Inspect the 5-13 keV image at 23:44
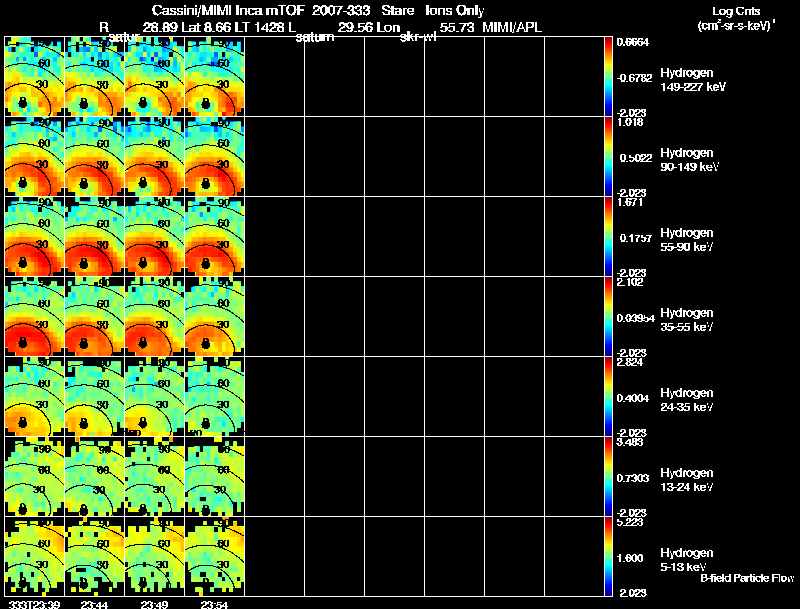800x609 pixels. coord(95,557)
